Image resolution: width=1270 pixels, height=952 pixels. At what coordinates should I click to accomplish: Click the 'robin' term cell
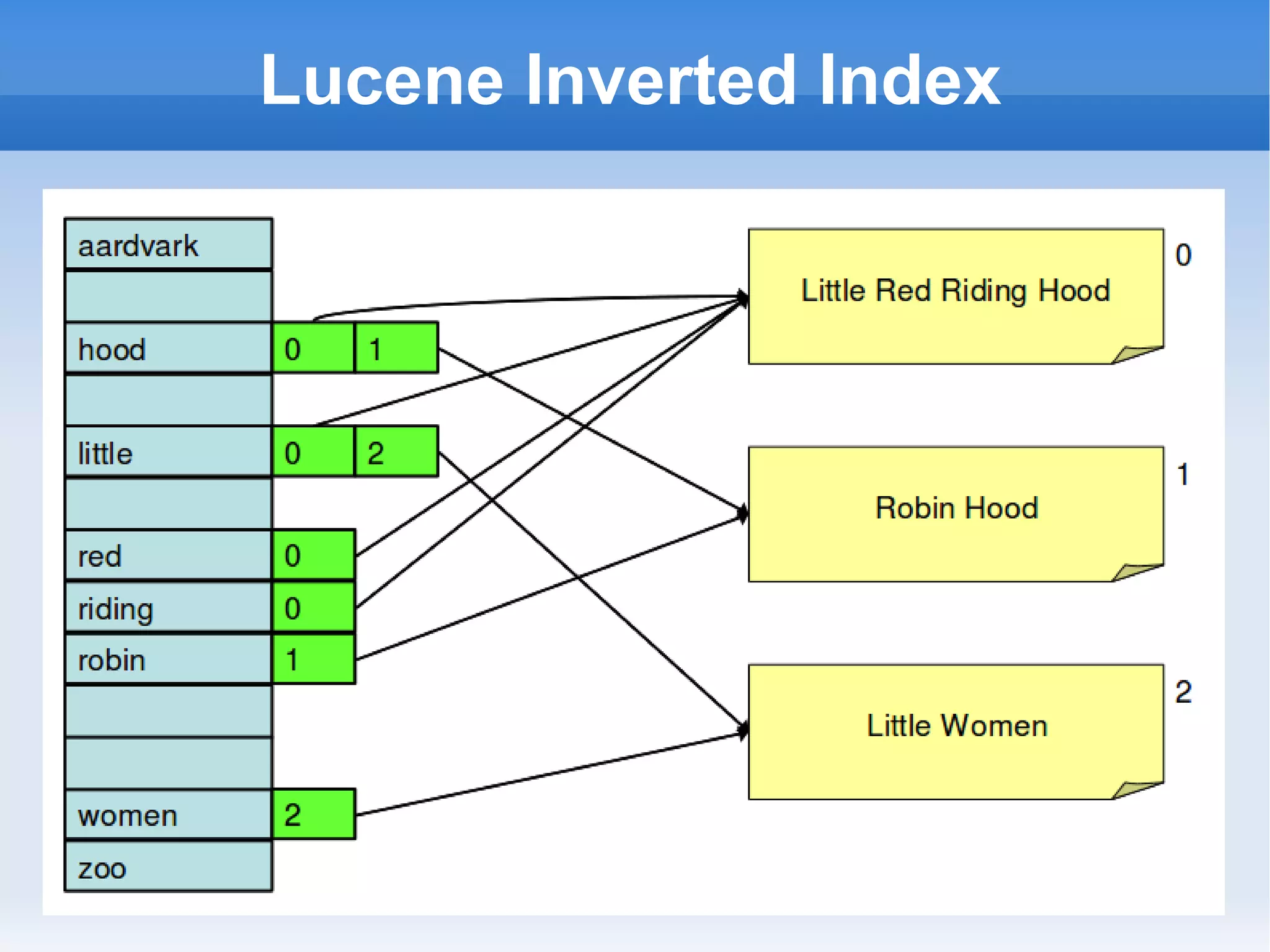click(x=168, y=659)
